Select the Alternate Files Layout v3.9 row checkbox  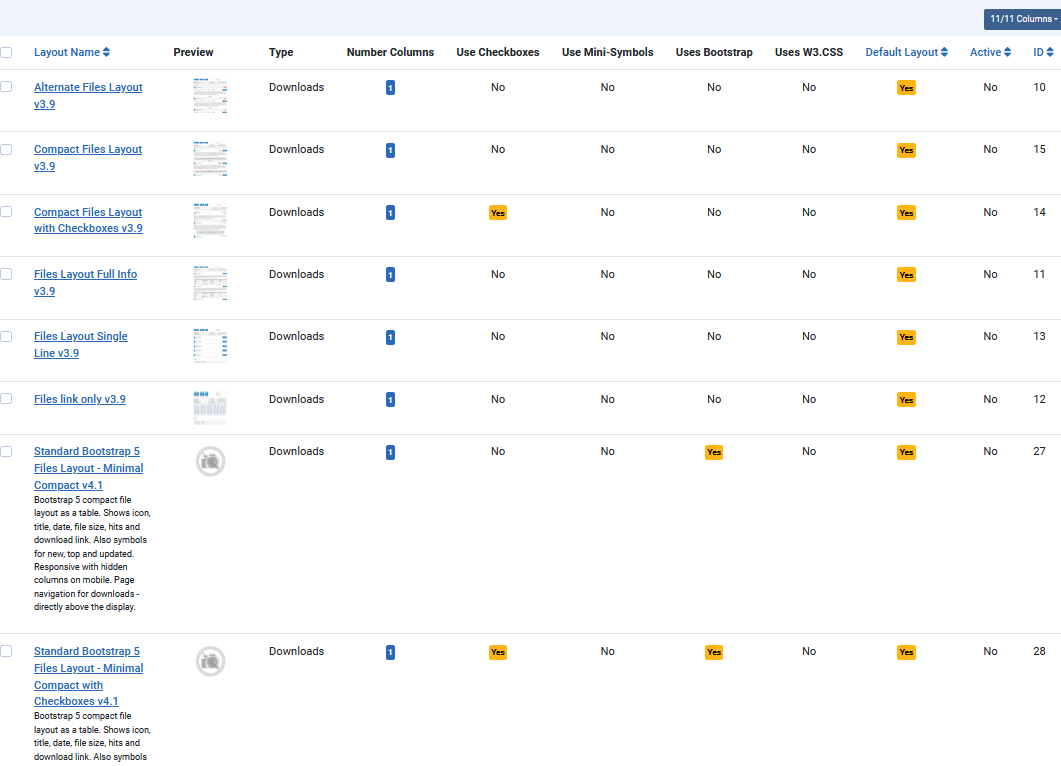(6, 87)
